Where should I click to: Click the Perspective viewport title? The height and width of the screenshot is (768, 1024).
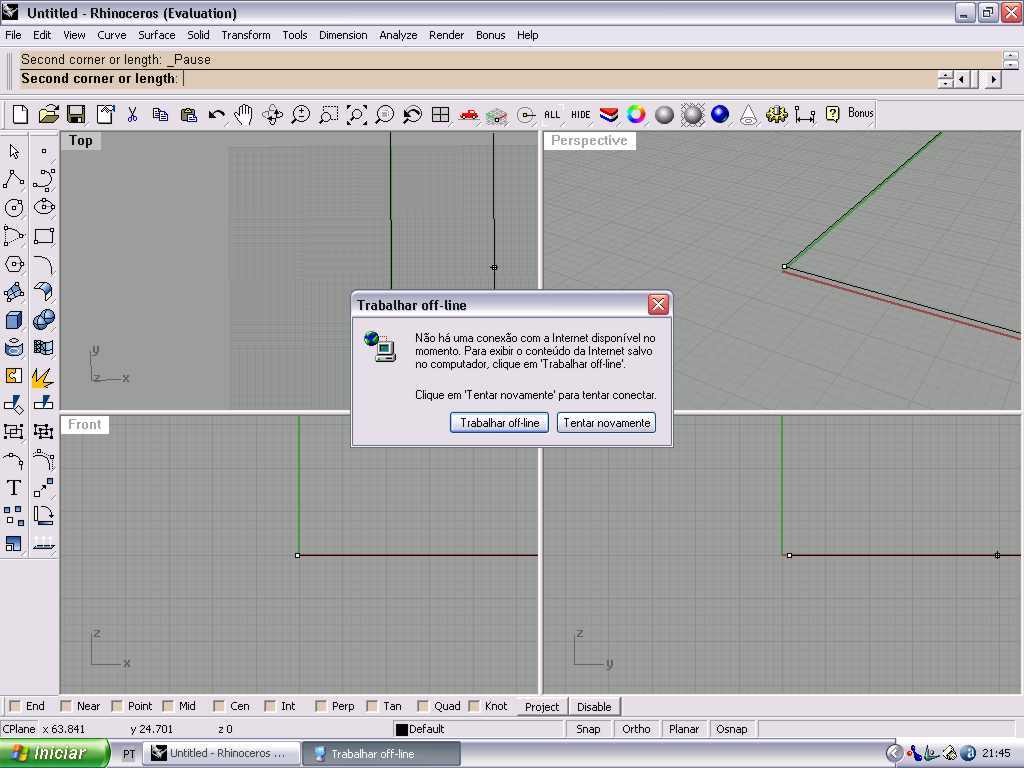point(589,140)
